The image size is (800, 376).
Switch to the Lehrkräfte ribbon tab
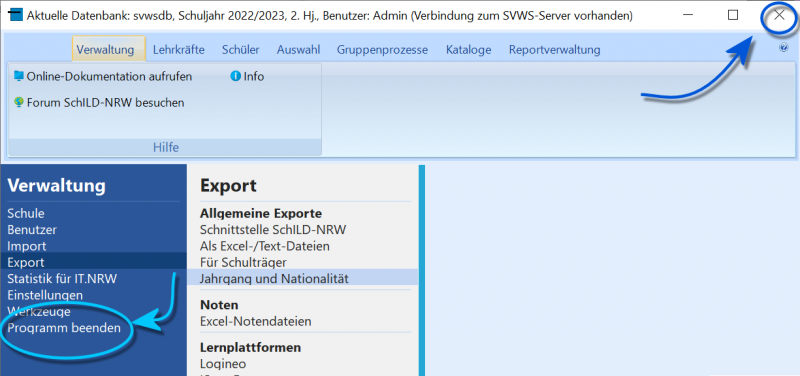pos(179,50)
